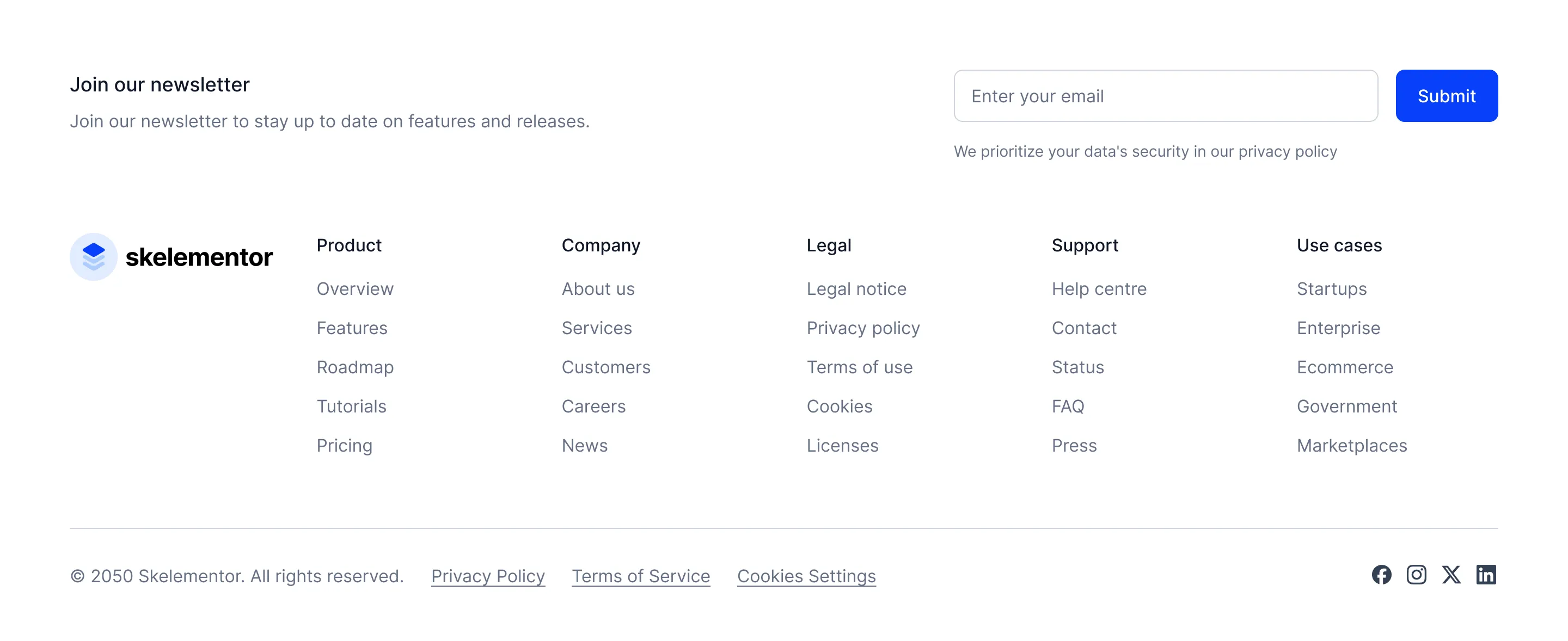Image resolution: width=1568 pixels, height=641 pixels.
Task: Go to the Pricing page link
Action: 344,446
